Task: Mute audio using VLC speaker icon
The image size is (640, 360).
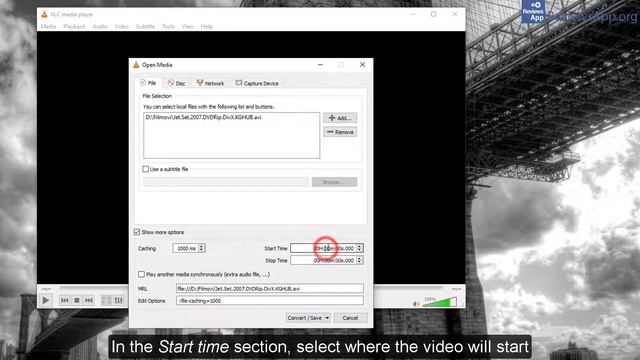Action: point(416,304)
